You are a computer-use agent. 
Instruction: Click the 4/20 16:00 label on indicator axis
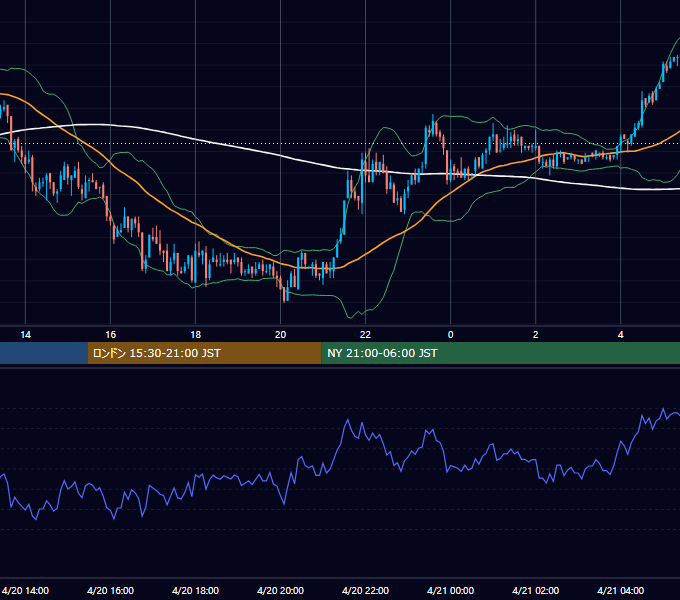click(110, 590)
